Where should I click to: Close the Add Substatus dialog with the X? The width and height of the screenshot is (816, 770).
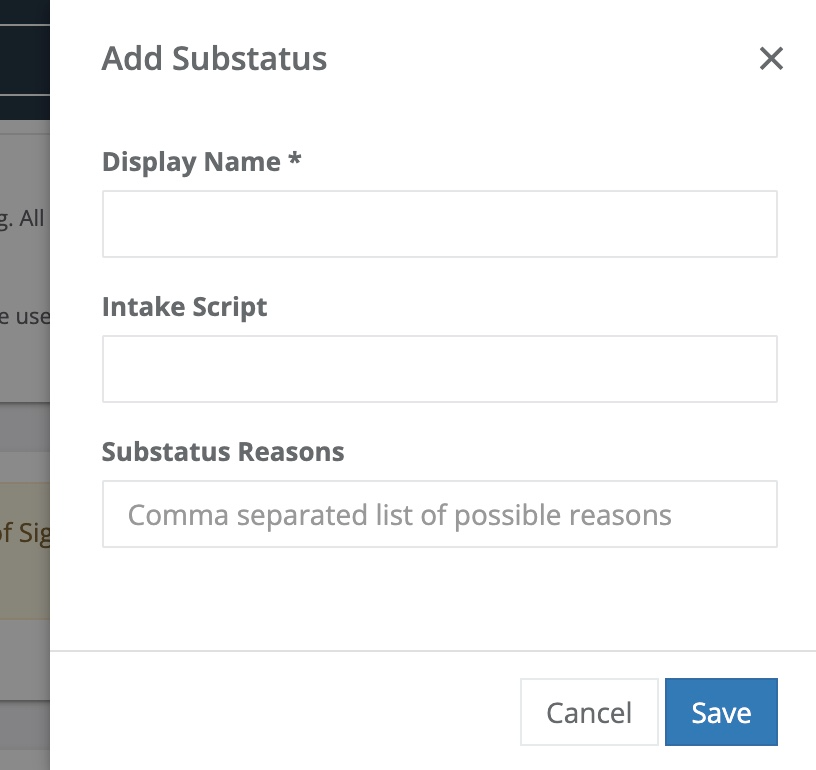(771, 59)
